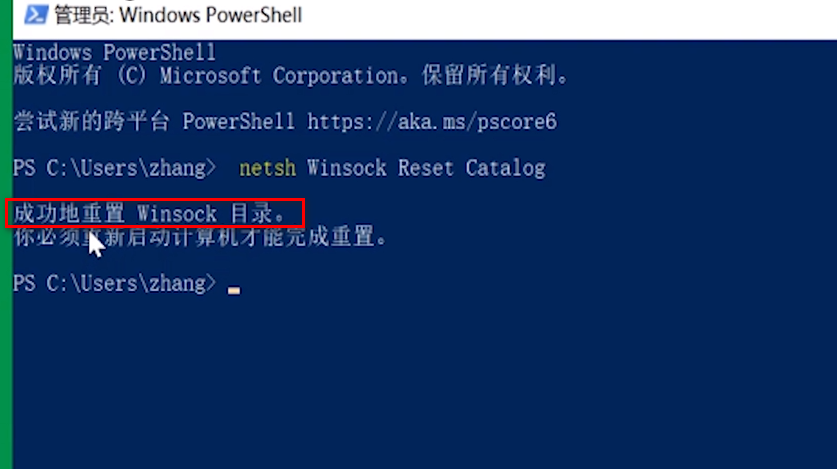
Task: Click the blinking cursor at the prompt
Action: pos(234,290)
